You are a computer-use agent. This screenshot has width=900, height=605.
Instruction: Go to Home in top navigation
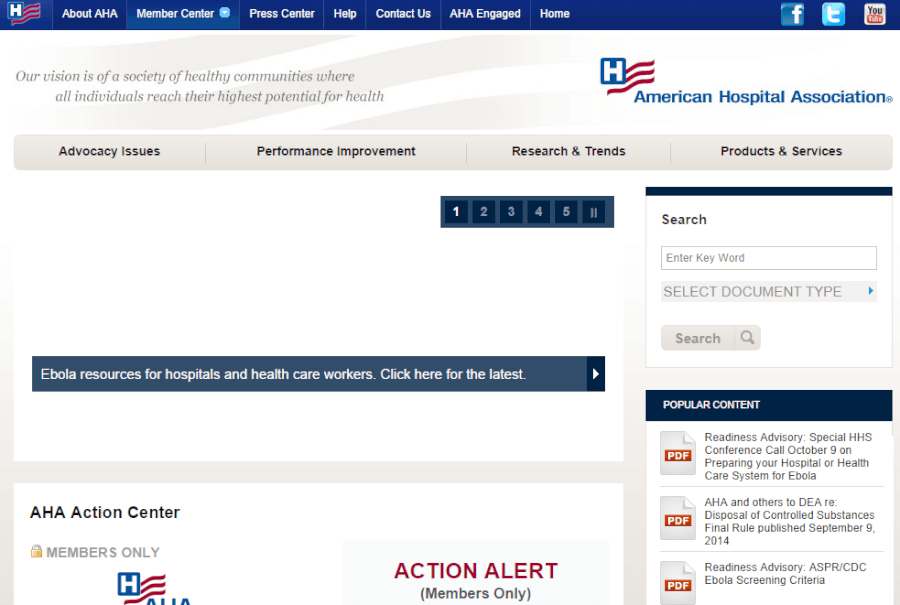[554, 14]
